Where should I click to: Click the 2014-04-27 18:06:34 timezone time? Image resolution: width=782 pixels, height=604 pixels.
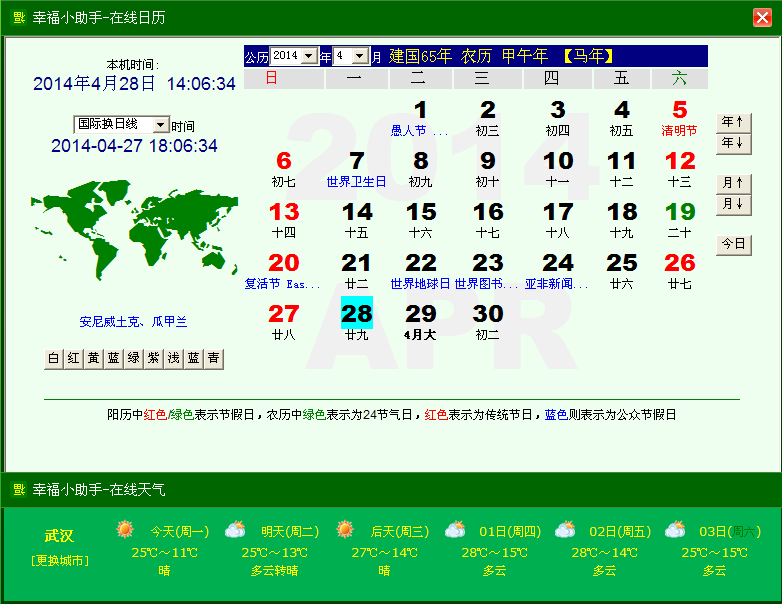[x=134, y=146]
